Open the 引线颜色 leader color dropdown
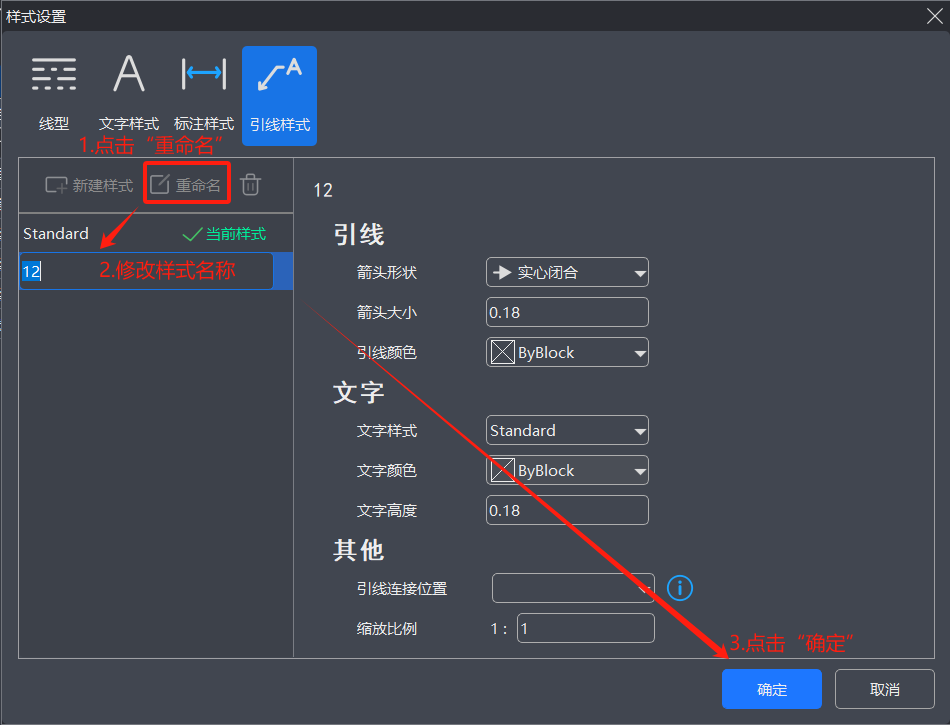This screenshot has width=950, height=725. coord(567,352)
